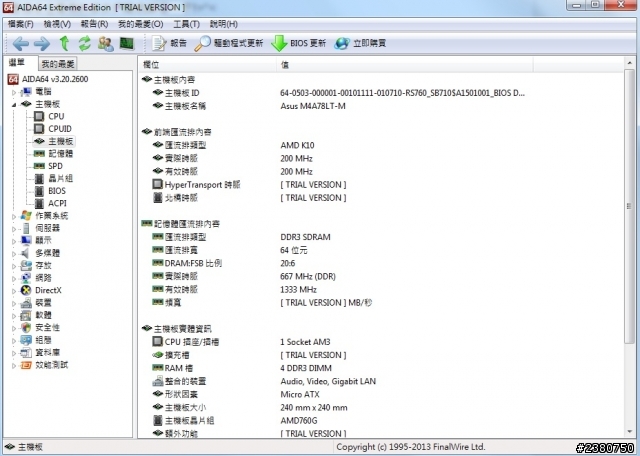Screen dimensions: 640x456
Task: Collapse the 主機板 parent tree node
Action: point(13,105)
